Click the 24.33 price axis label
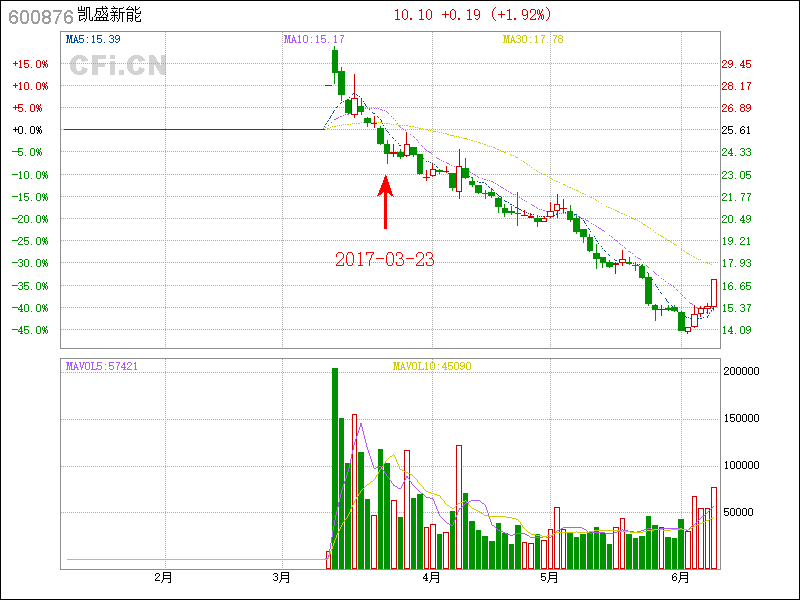Image resolution: width=800 pixels, height=600 pixels. click(x=736, y=152)
